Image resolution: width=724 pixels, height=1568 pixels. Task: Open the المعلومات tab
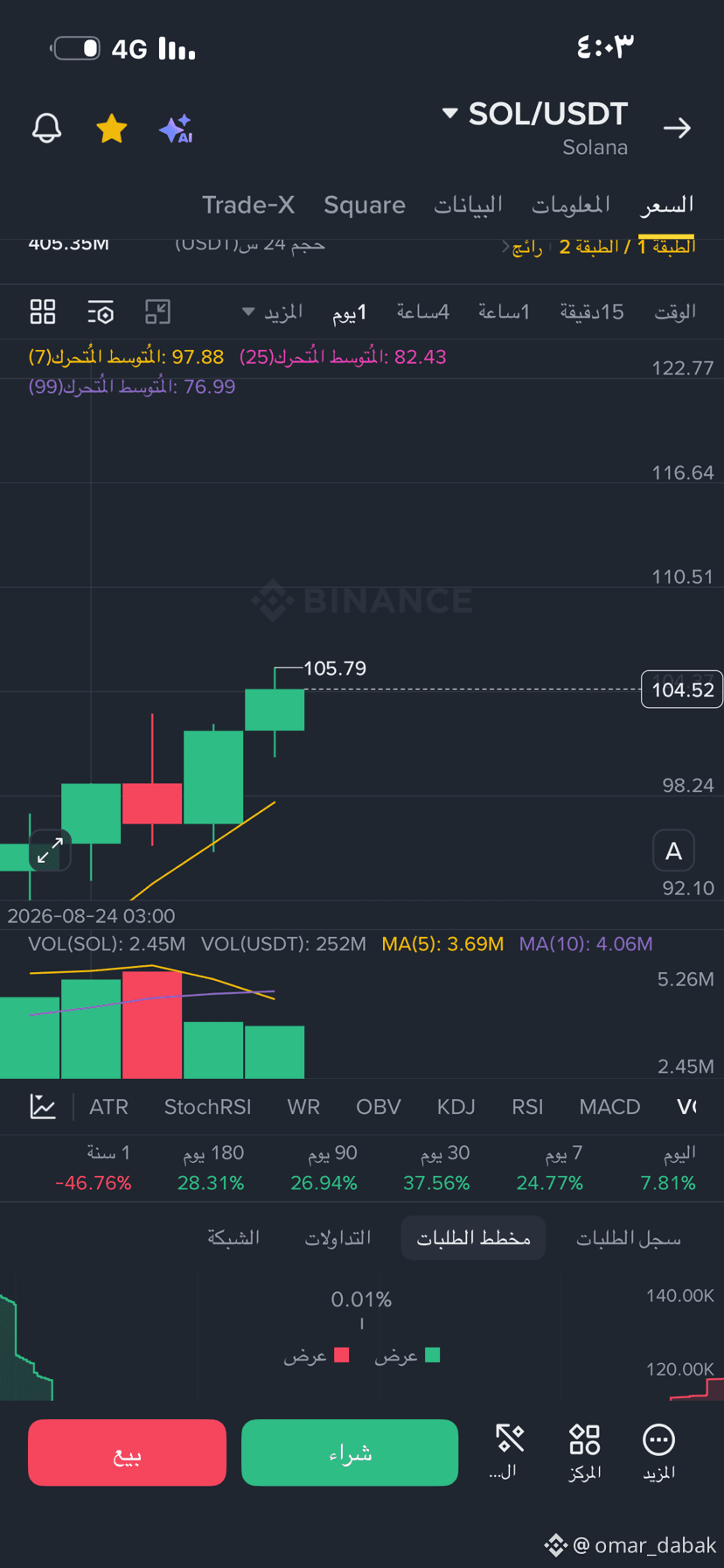pyautogui.click(x=571, y=205)
